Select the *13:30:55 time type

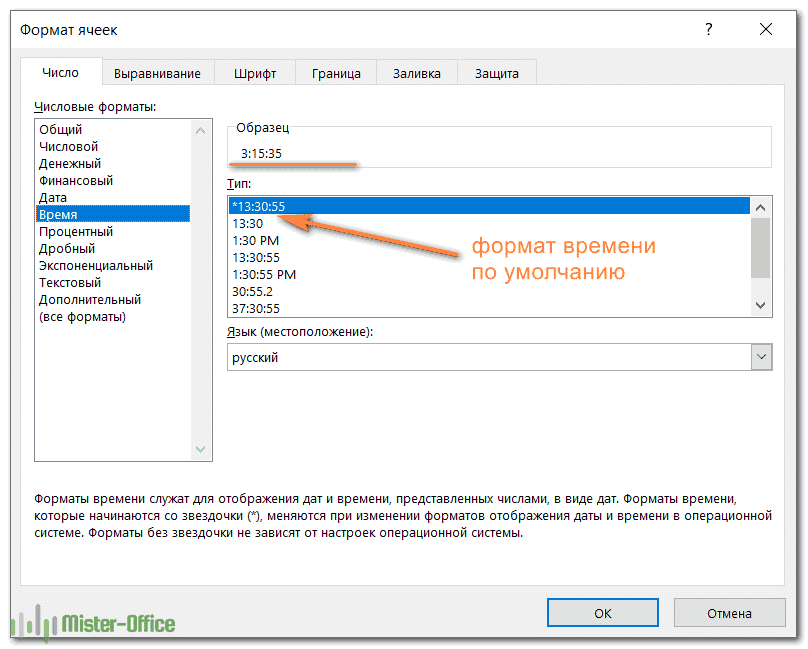click(x=490, y=207)
